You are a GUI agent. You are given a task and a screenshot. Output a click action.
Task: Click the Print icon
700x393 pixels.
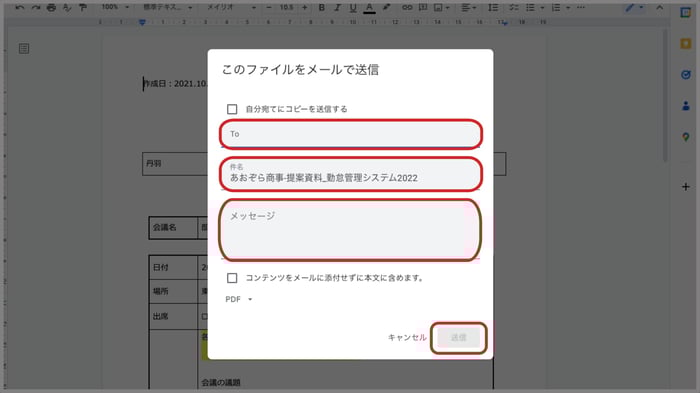pos(51,8)
